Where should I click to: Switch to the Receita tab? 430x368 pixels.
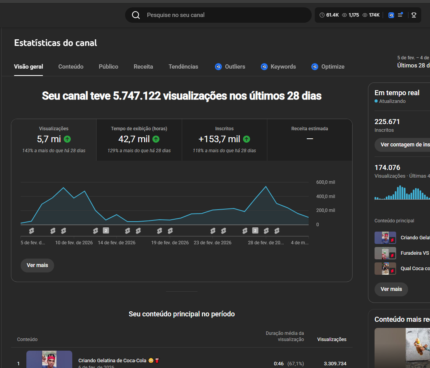pos(143,67)
